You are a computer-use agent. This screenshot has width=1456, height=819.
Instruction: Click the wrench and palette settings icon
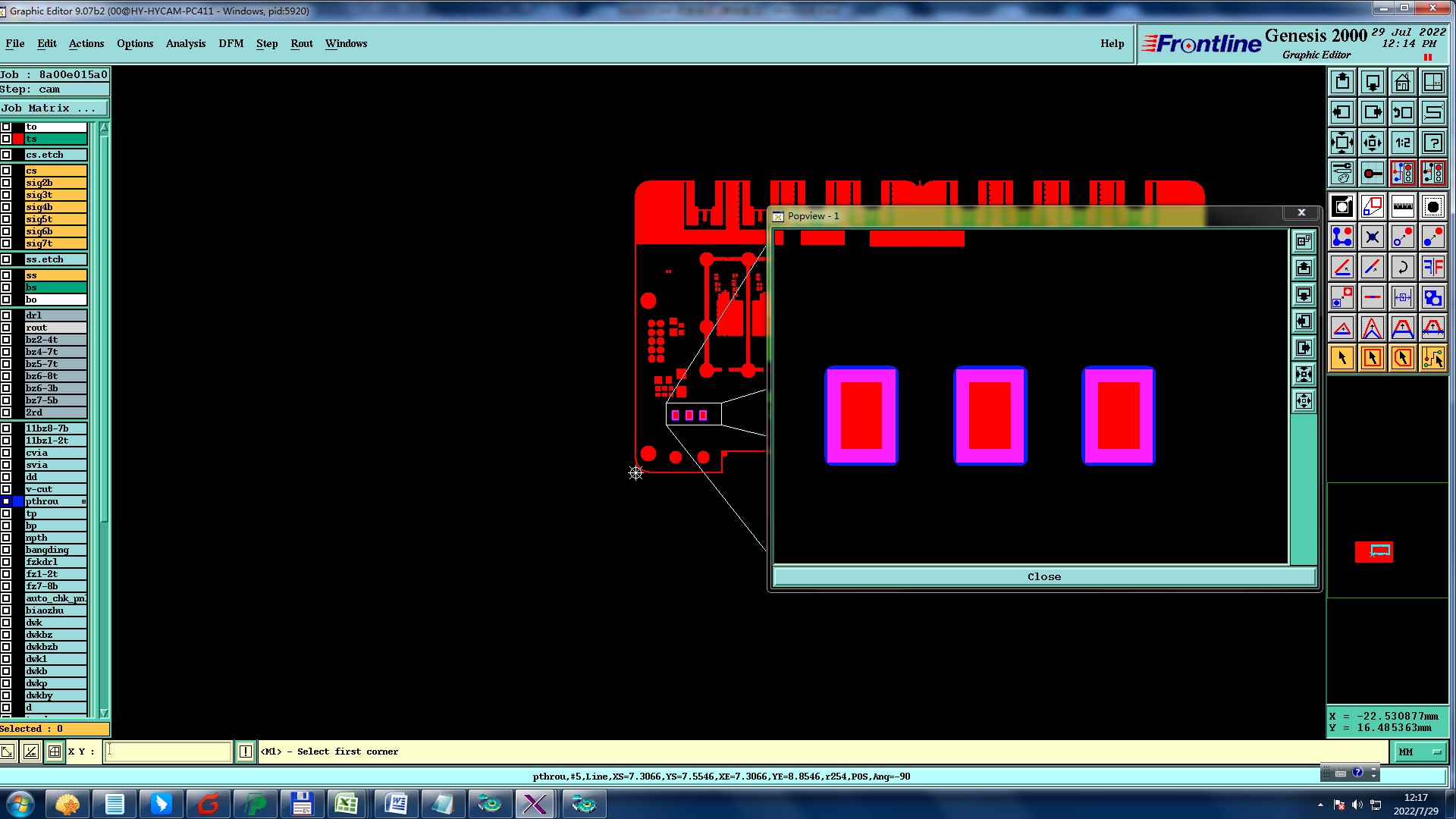click(1341, 174)
